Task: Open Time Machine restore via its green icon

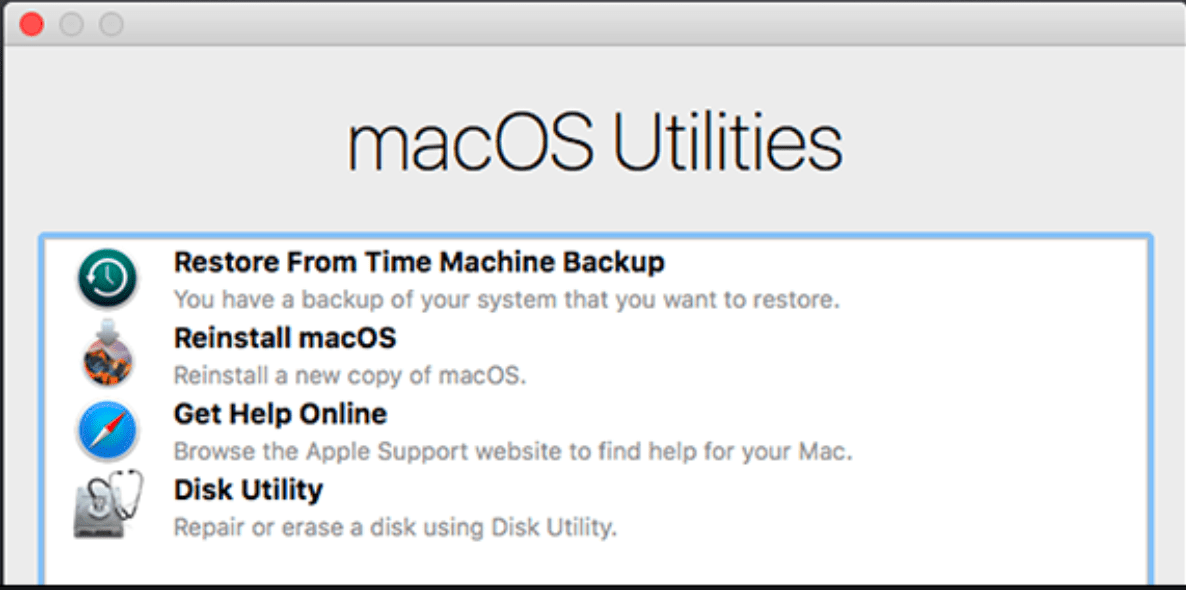Action: coord(107,279)
